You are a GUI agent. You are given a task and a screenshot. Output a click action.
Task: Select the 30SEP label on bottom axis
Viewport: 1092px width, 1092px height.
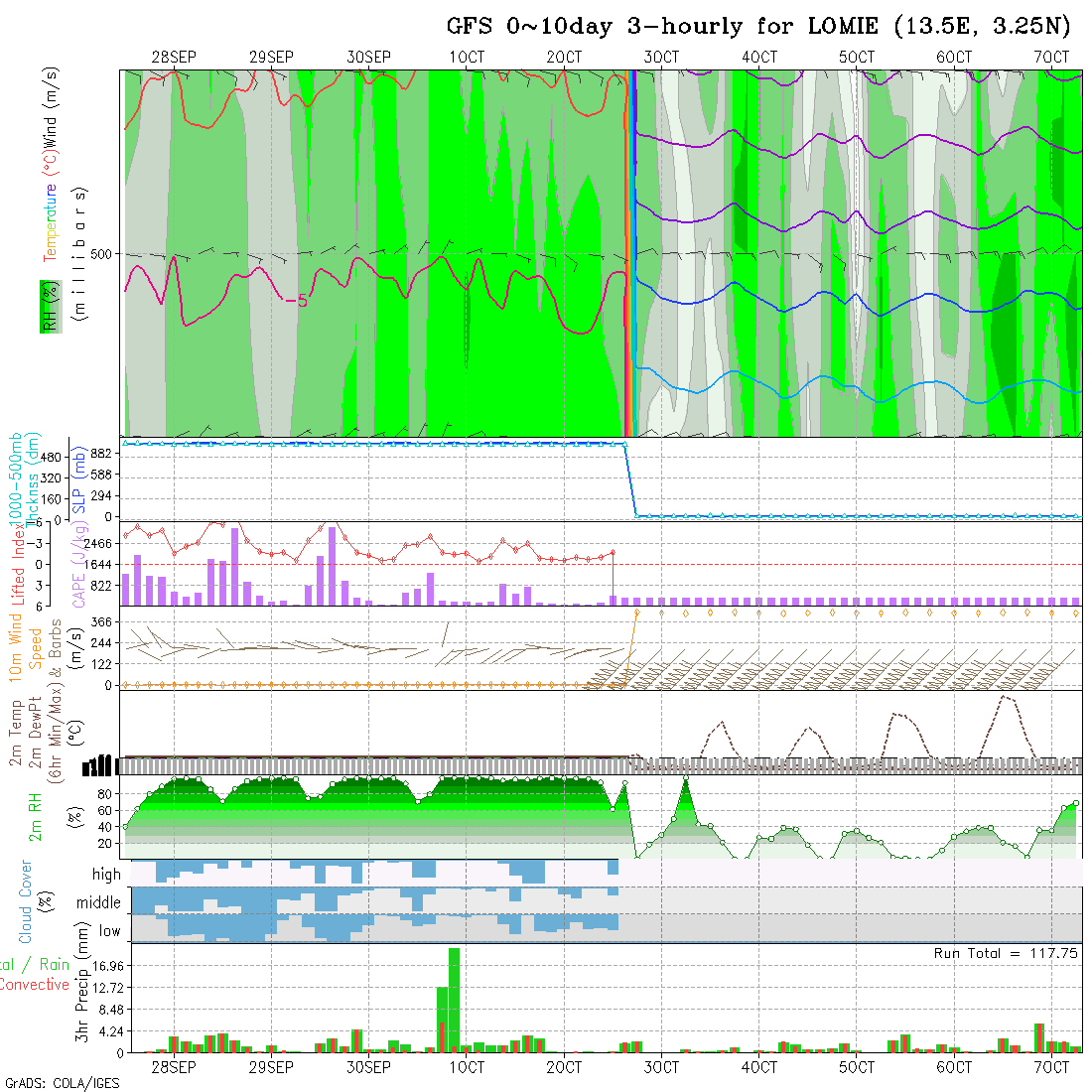[x=369, y=1067]
